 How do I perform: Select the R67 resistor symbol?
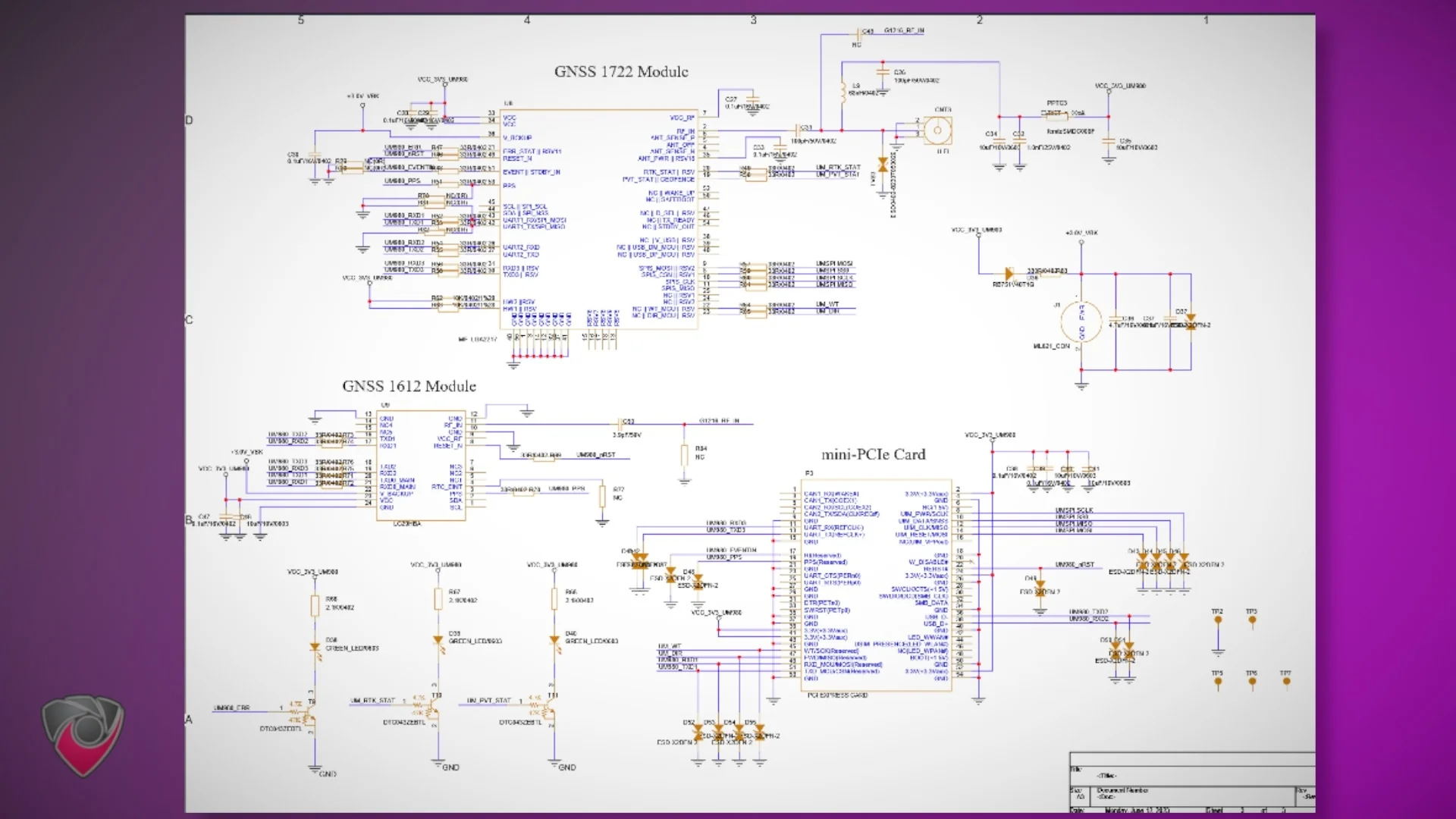point(438,599)
